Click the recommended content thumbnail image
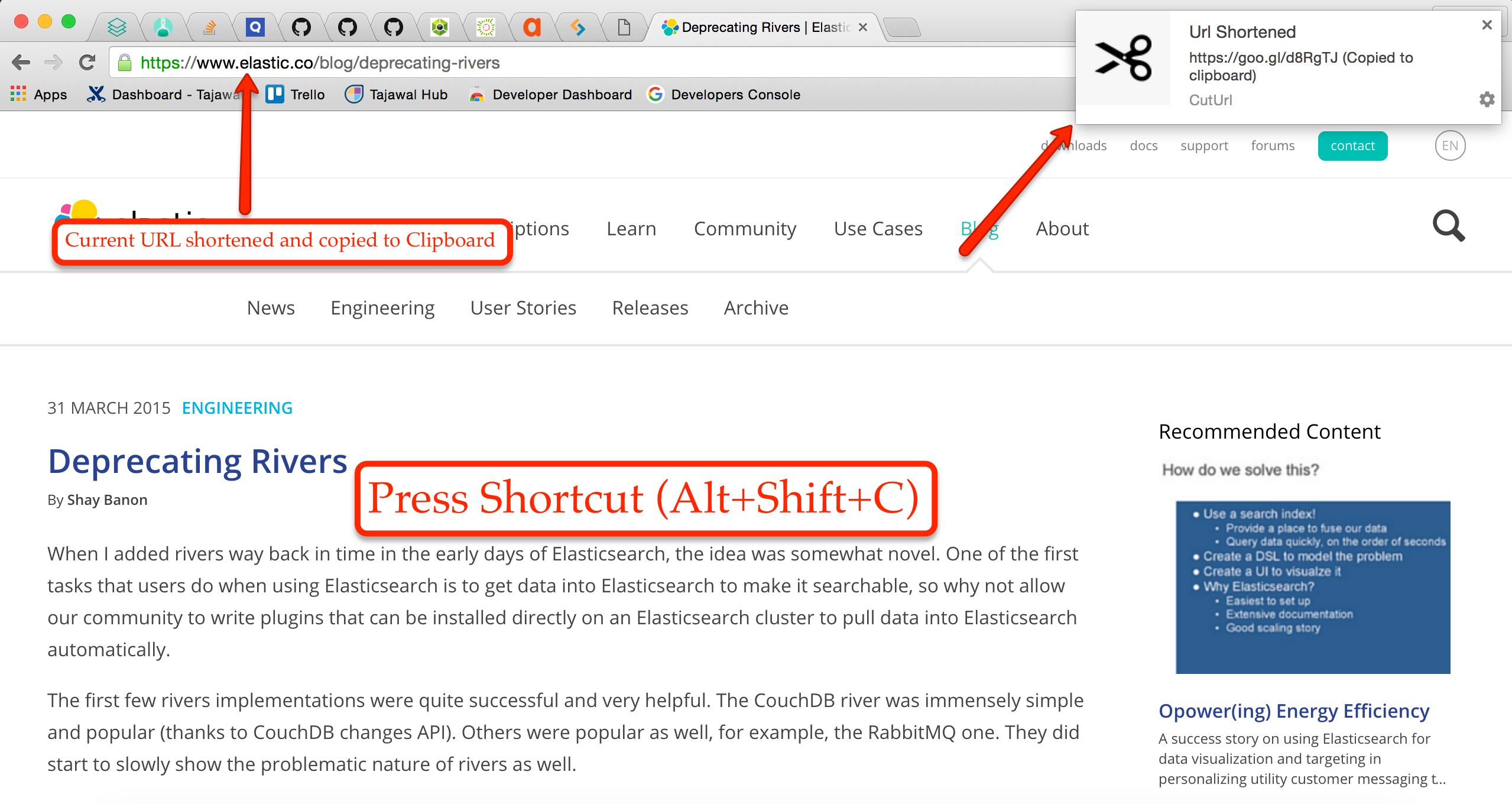 [1310, 580]
